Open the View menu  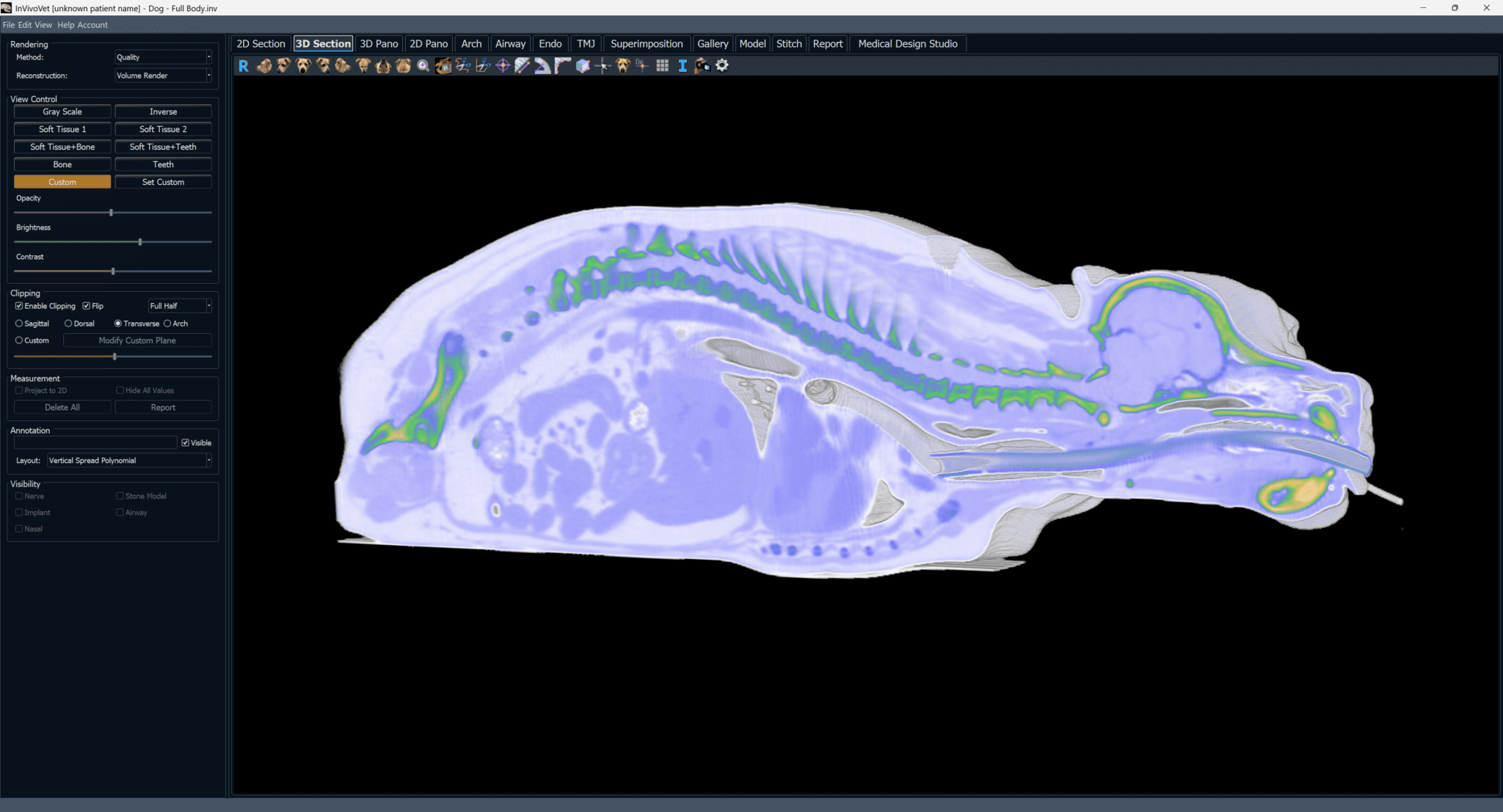[43, 25]
